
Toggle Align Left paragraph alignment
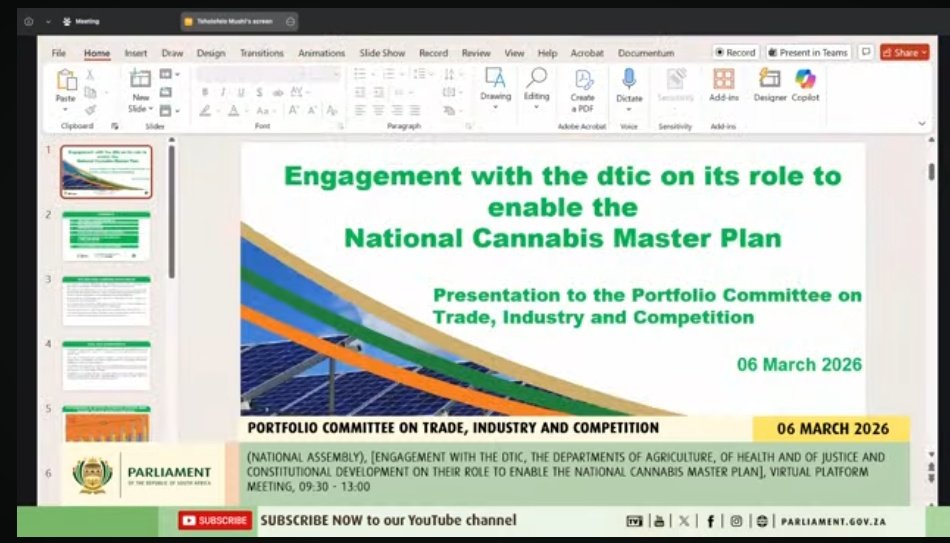coord(360,110)
